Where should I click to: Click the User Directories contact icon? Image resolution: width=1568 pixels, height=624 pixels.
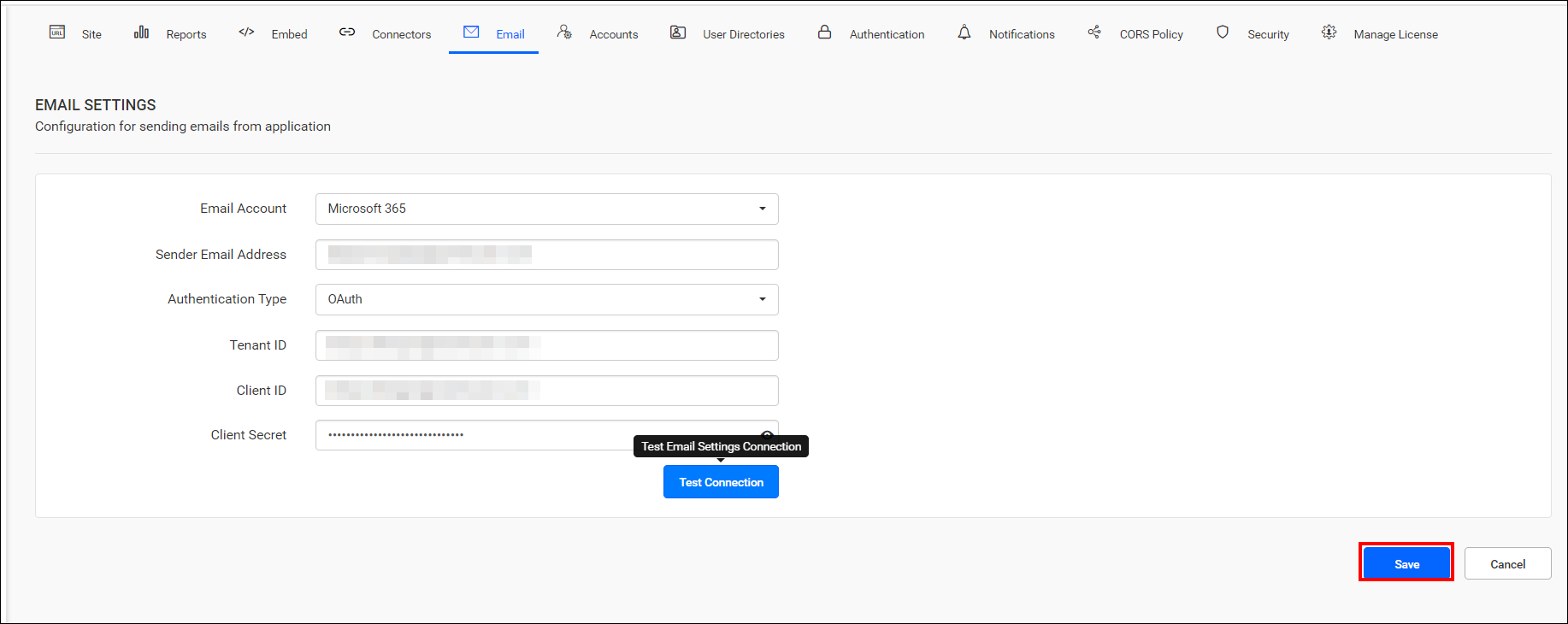(x=678, y=32)
